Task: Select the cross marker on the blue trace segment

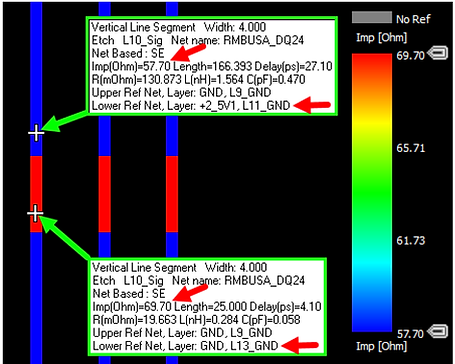Action: (36, 132)
